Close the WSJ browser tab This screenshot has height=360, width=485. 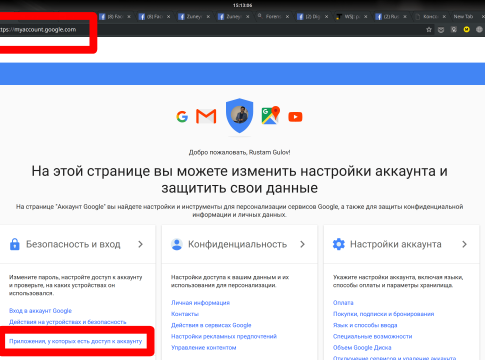pyautogui.click(x=366, y=16)
